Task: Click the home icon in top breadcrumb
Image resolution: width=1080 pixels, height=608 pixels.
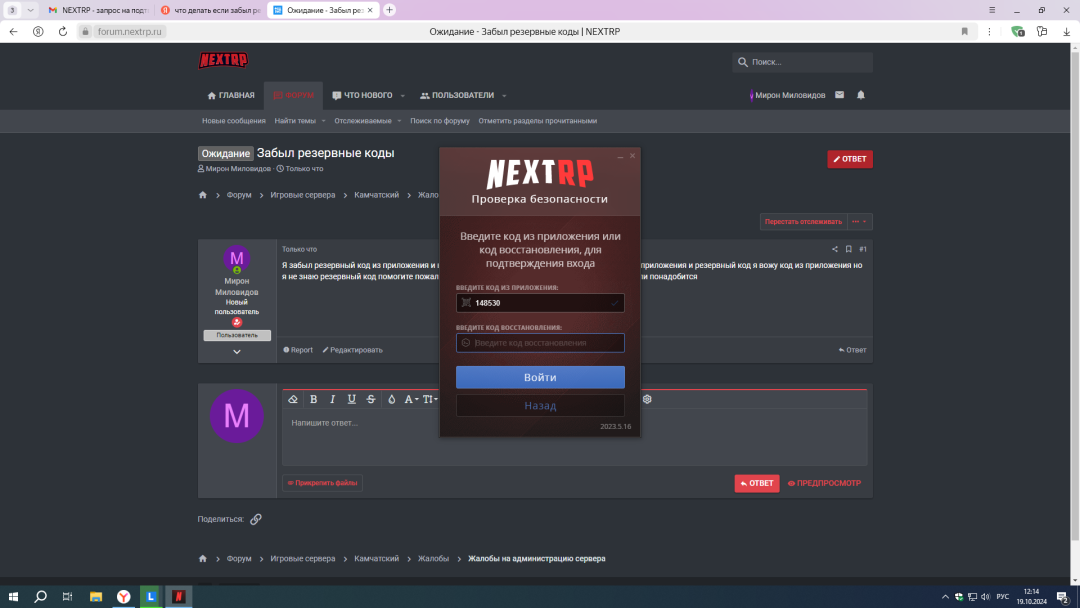Action: (203, 195)
